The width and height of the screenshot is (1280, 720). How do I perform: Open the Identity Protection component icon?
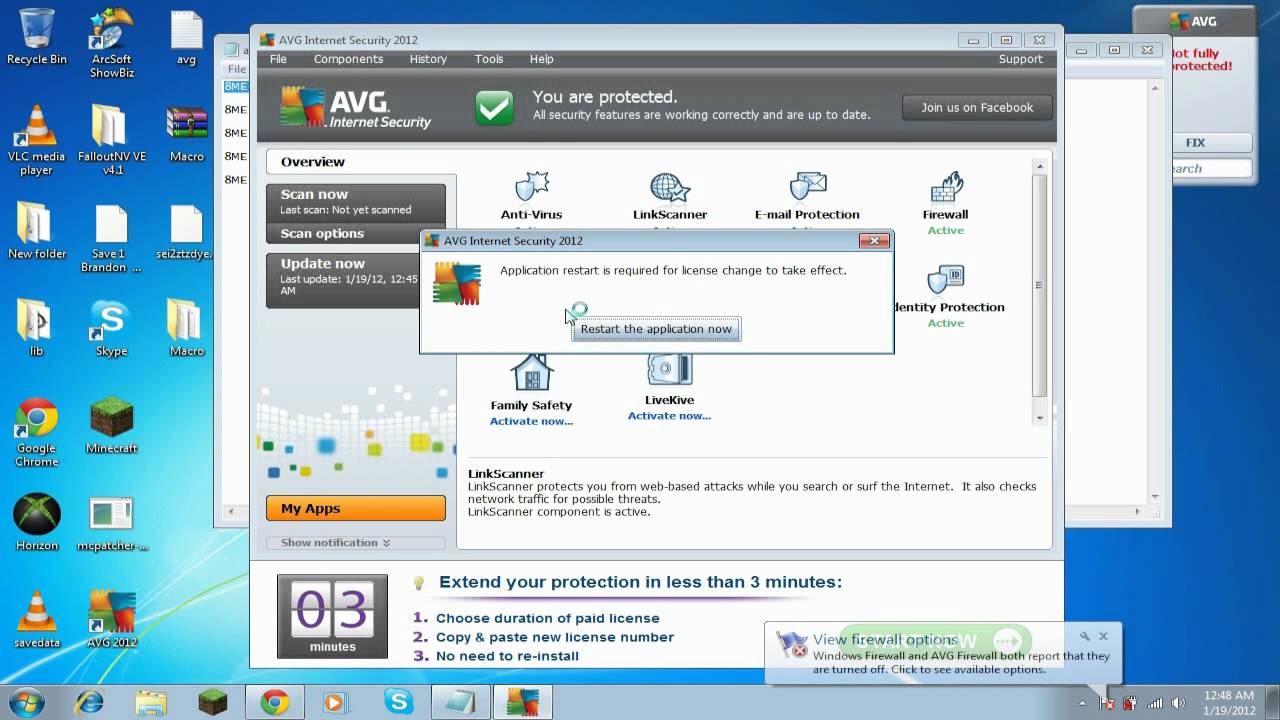tap(946, 281)
